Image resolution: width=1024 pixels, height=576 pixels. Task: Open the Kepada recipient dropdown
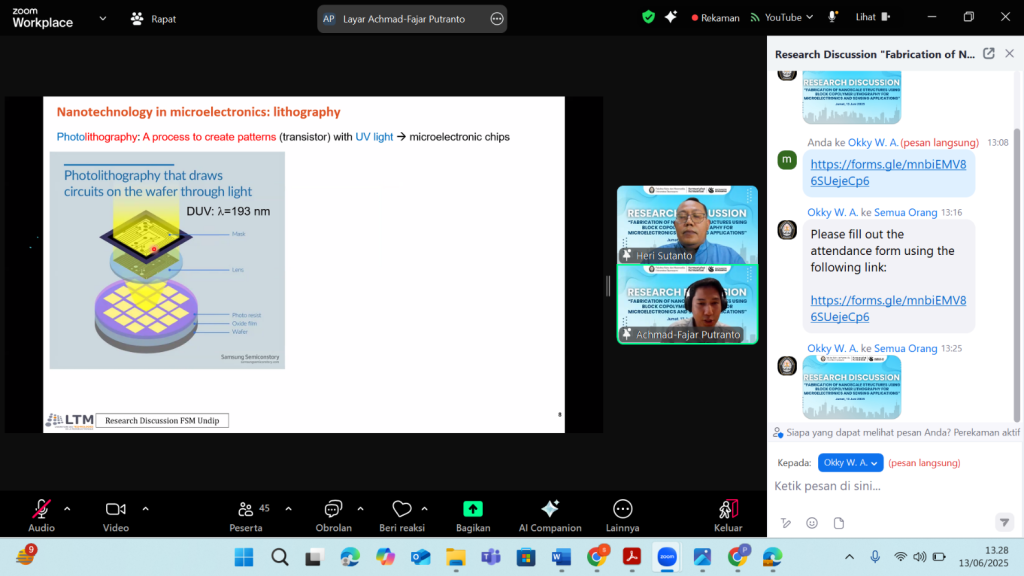pyautogui.click(x=850, y=463)
